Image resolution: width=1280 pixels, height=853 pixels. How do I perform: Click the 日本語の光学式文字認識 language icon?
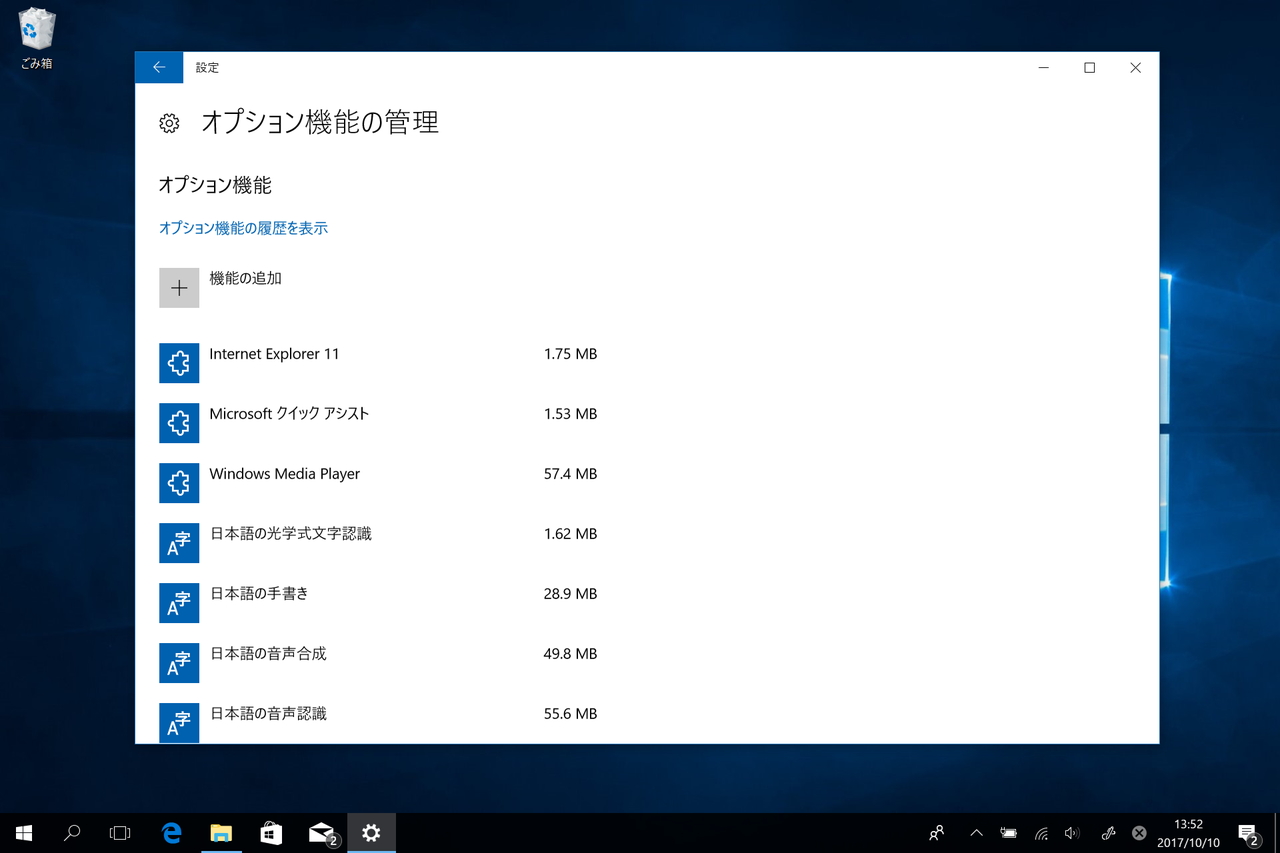179,543
